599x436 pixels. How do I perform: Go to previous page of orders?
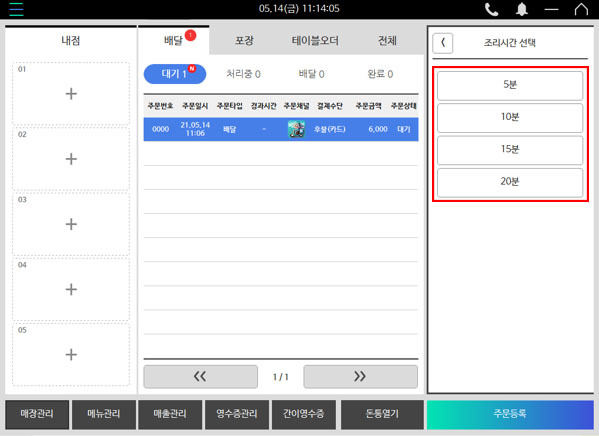pos(201,377)
